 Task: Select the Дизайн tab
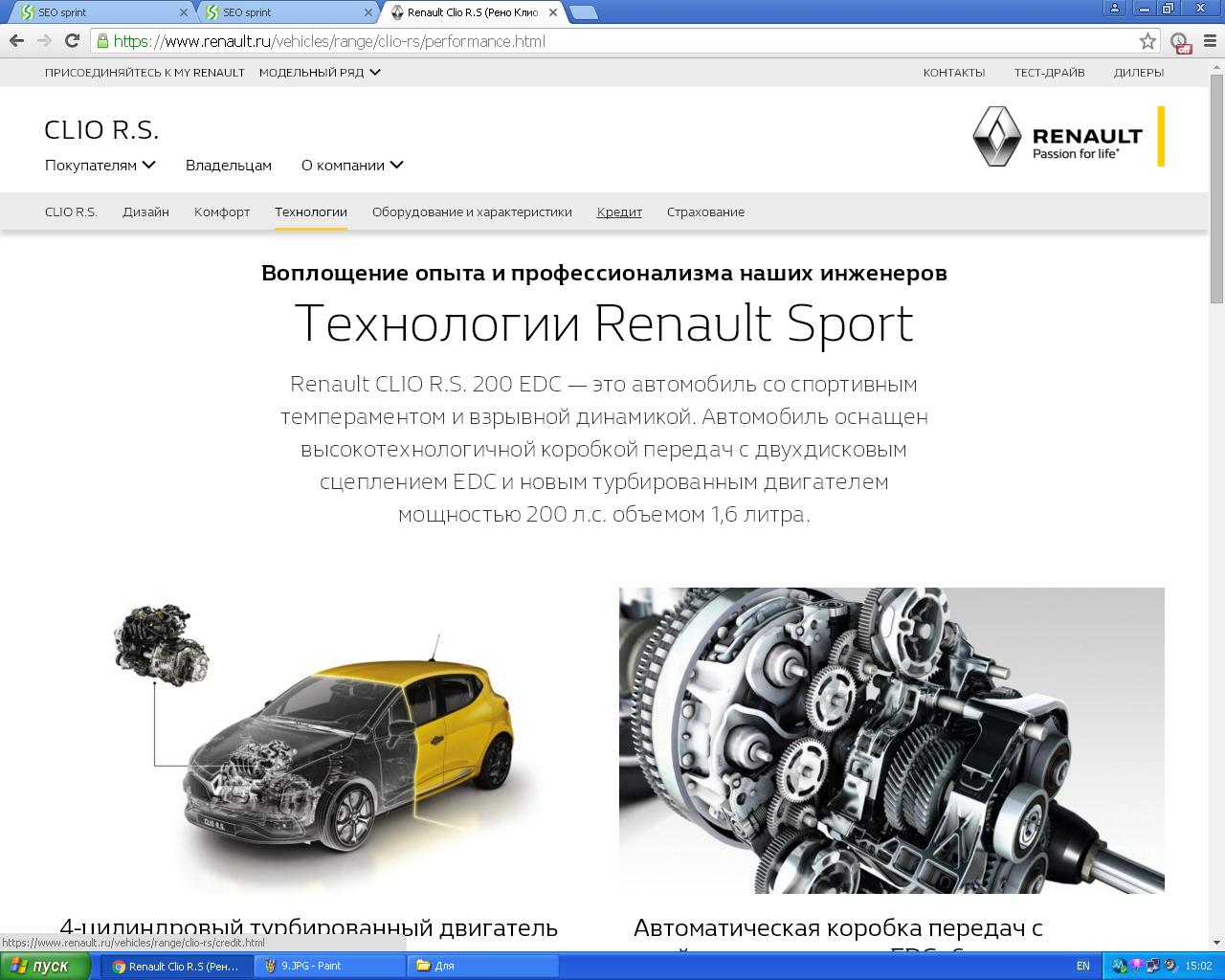[x=145, y=212]
